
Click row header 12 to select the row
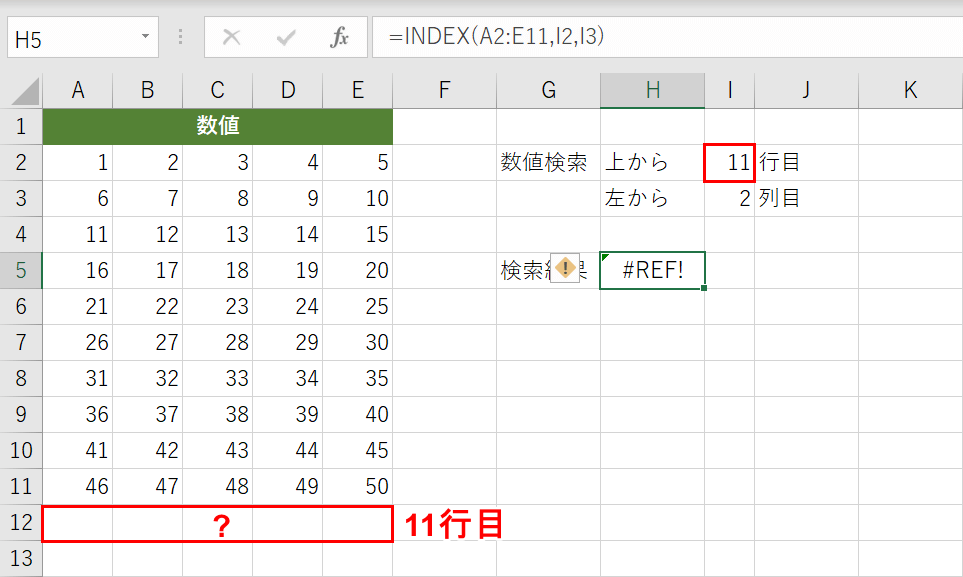pyautogui.click(x=21, y=523)
